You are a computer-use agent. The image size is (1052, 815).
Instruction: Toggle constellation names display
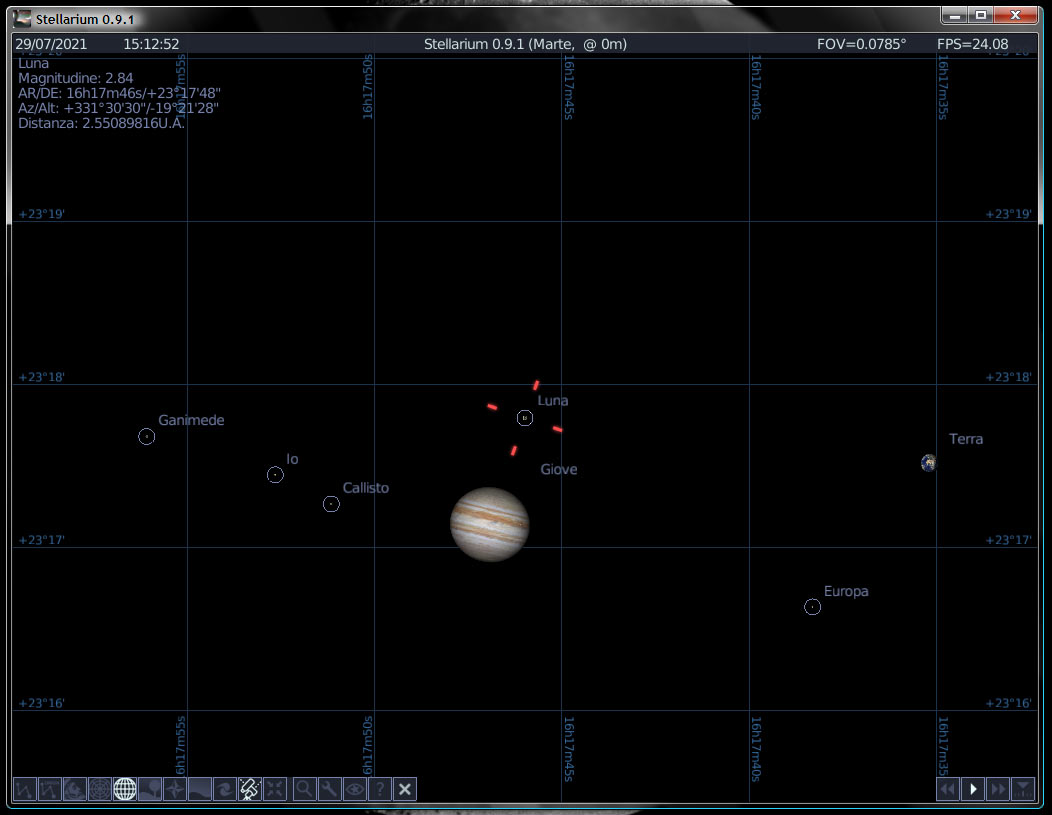50,789
